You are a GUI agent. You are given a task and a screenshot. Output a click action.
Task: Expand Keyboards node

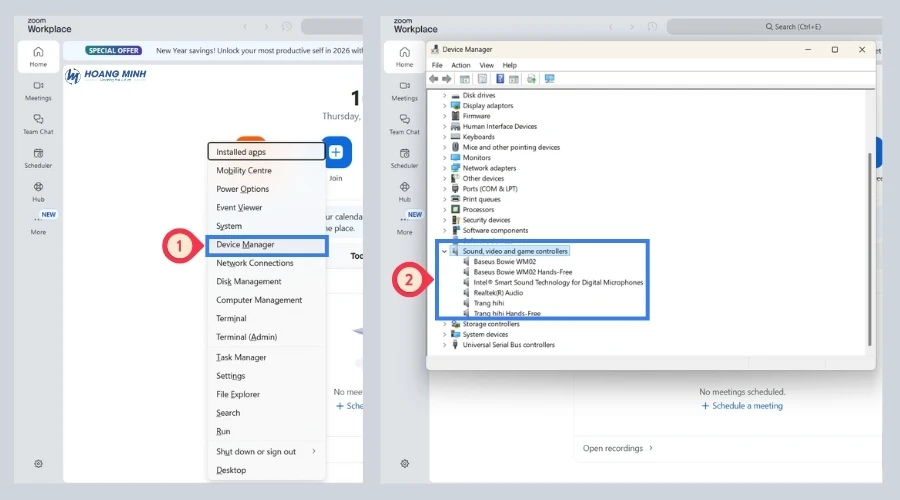[444, 137]
